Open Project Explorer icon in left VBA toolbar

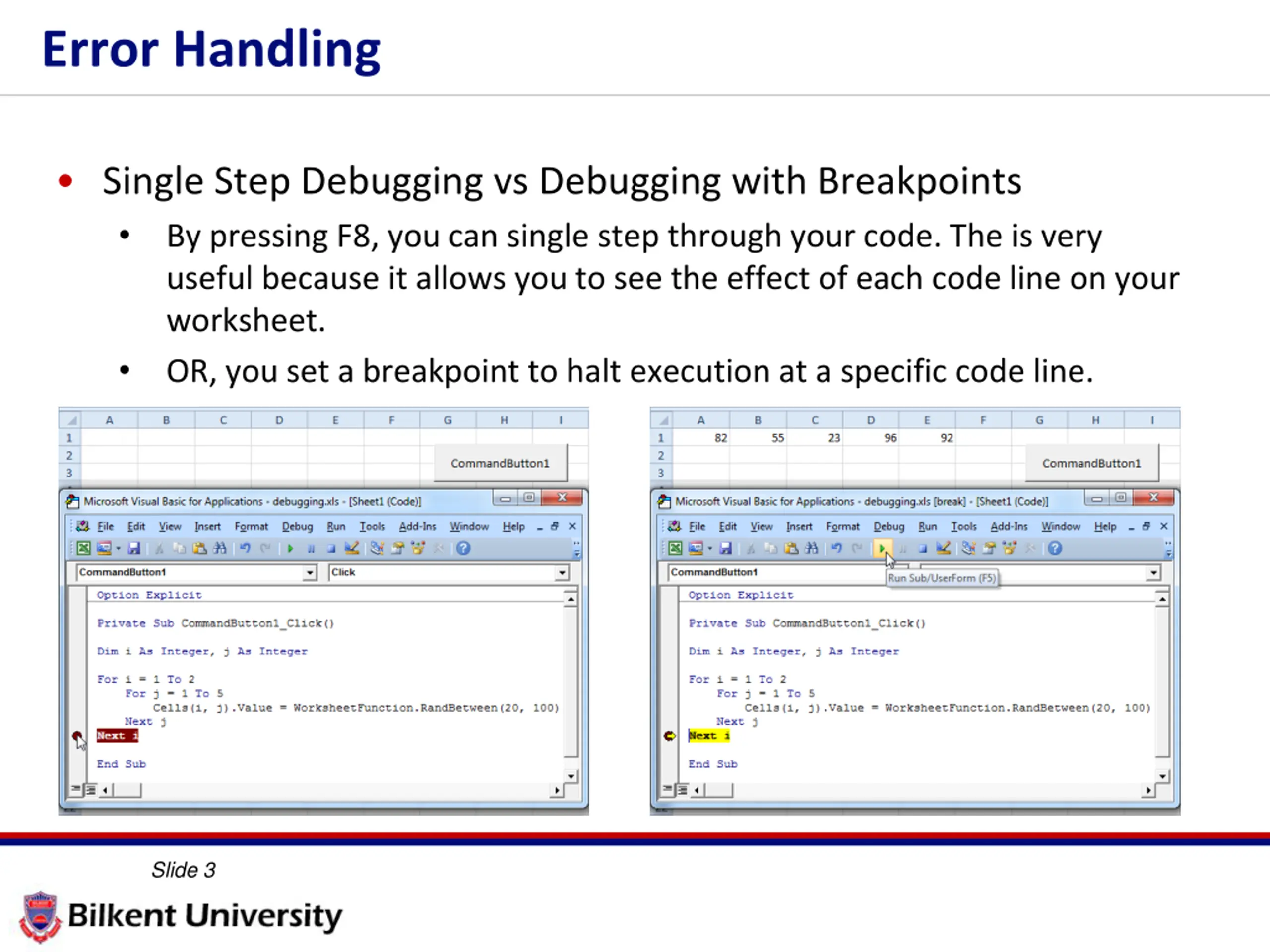point(377,548)
